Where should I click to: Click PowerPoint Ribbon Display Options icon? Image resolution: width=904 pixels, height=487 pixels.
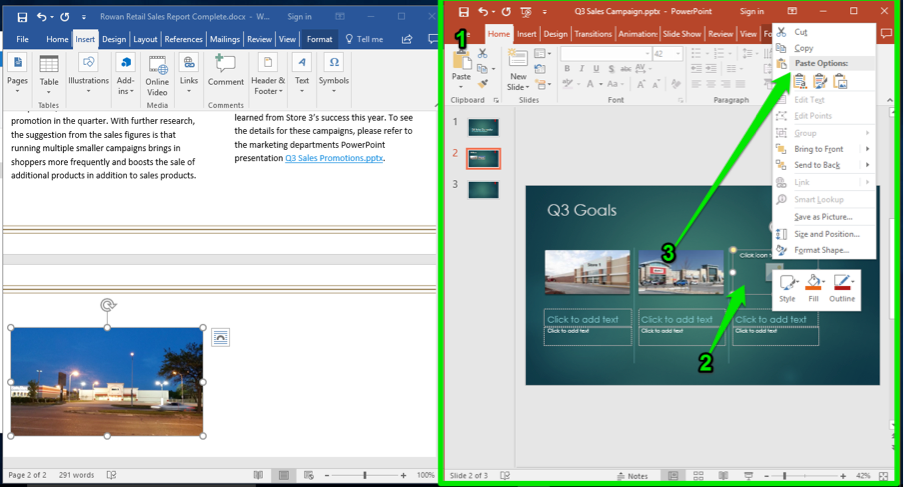[793, 11]
